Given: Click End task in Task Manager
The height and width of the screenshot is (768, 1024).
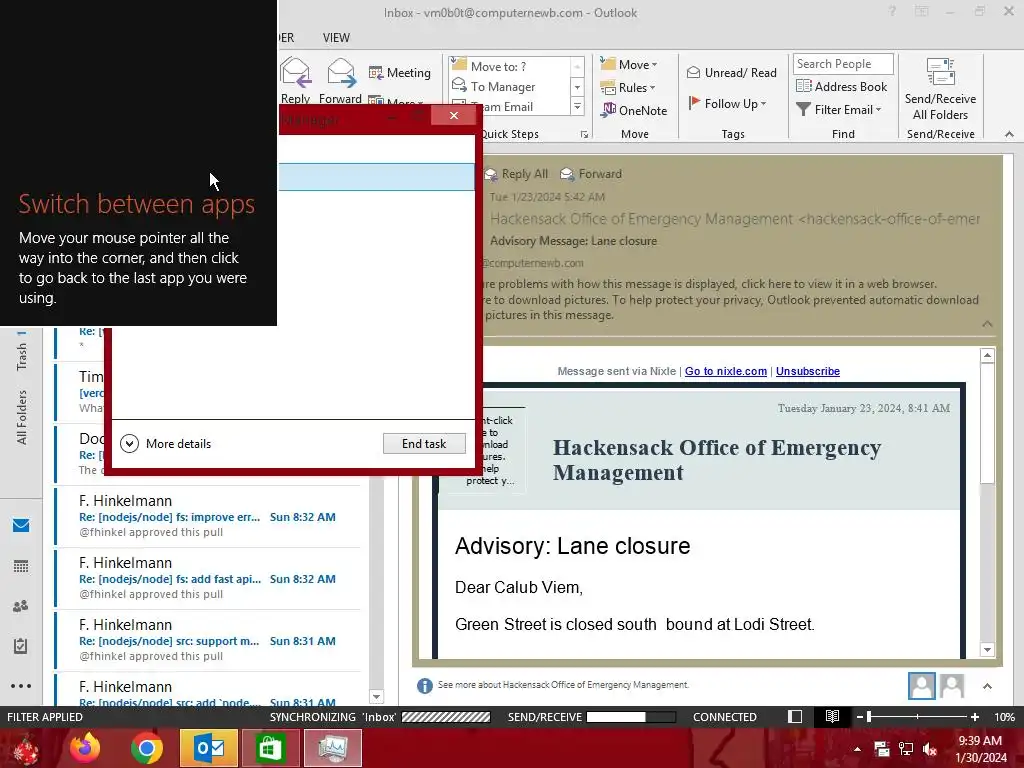Looking at the screenshot, I should pos(424,443).
